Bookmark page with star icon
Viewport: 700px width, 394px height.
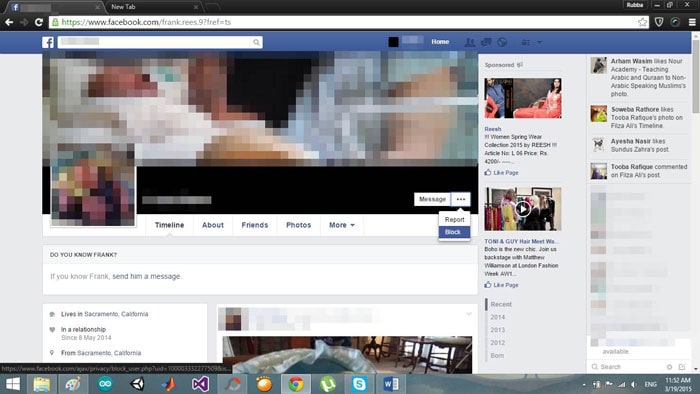pyautogui.click(x=642, y=22)
